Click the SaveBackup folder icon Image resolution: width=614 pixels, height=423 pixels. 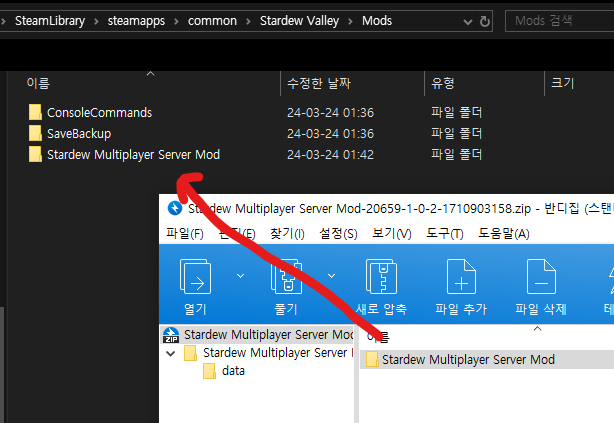click(x=35, y=134)
